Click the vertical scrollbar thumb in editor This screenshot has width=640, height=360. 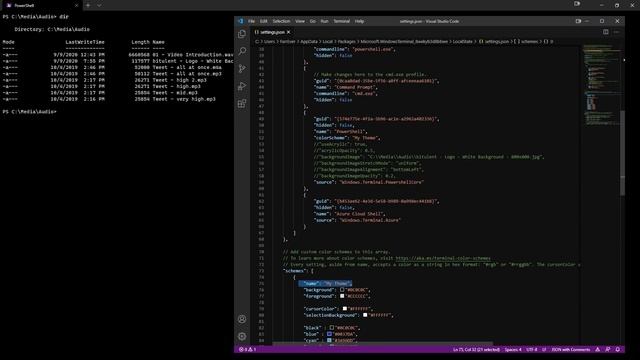coord(622,153)
